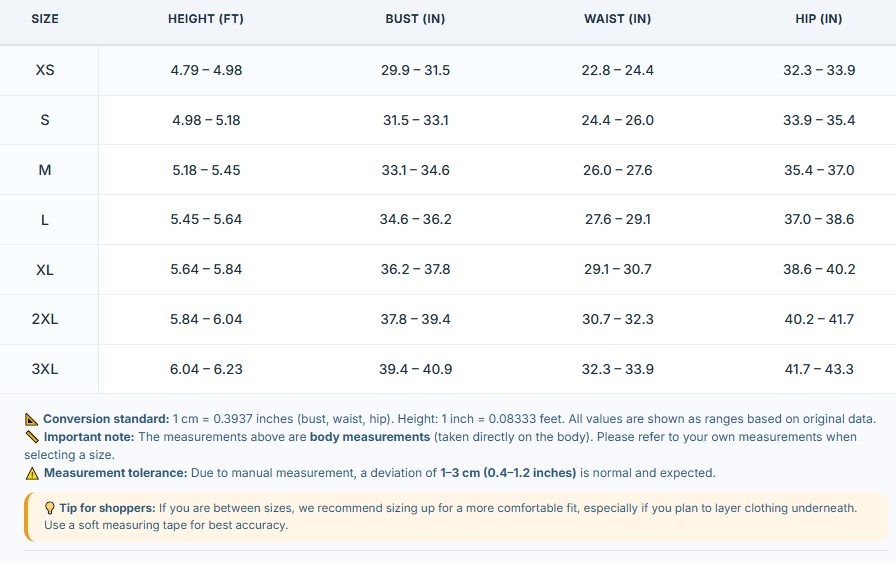
Task: Click the 'Tip for shoppers:' label
Action: (x=107, y=508)
